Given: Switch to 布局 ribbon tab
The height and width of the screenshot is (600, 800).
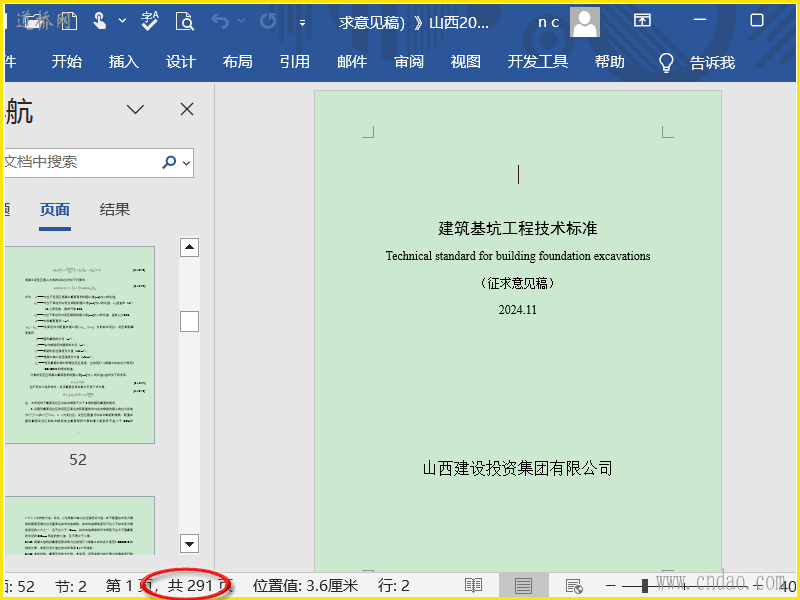Looking at the screenshot, I should pos(238,62).
